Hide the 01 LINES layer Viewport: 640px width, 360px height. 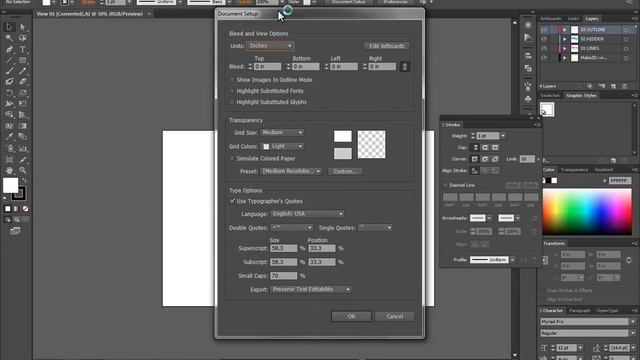[x=544, y=48]
